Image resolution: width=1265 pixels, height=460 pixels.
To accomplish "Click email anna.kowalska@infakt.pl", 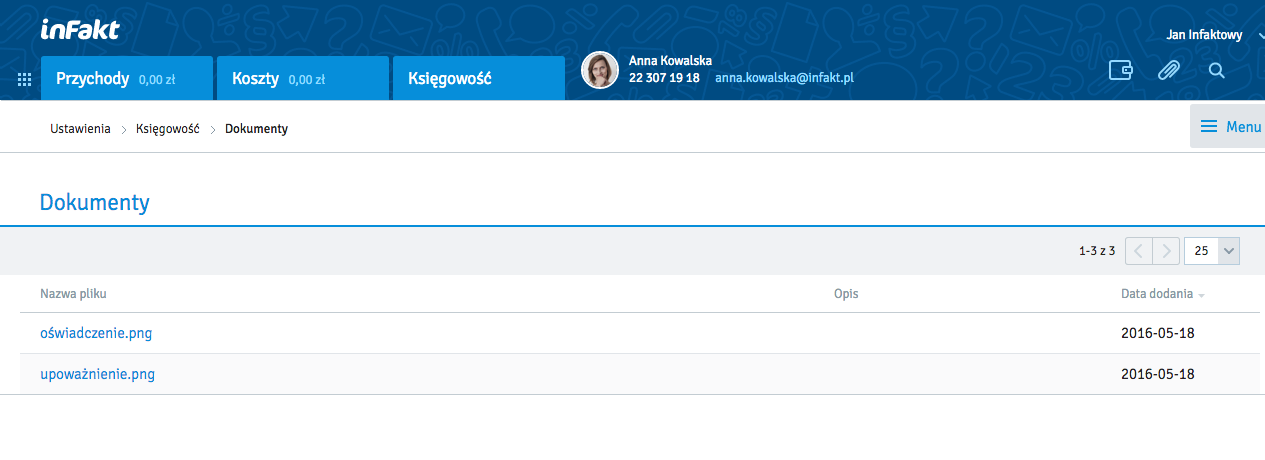I will (784, 77).
